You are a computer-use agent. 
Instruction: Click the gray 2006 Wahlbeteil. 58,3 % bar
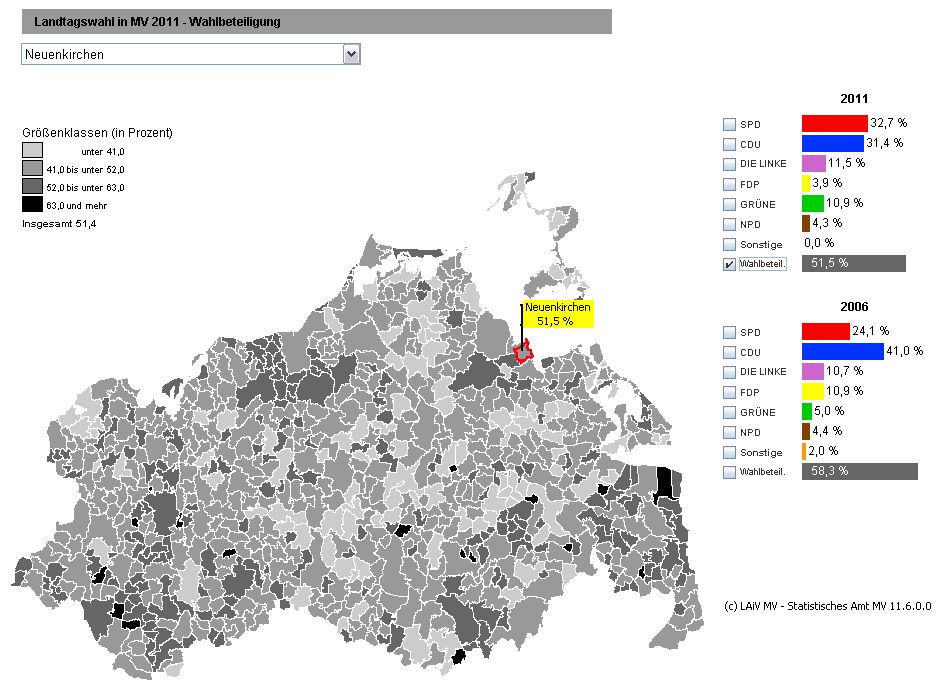[859, 471]
